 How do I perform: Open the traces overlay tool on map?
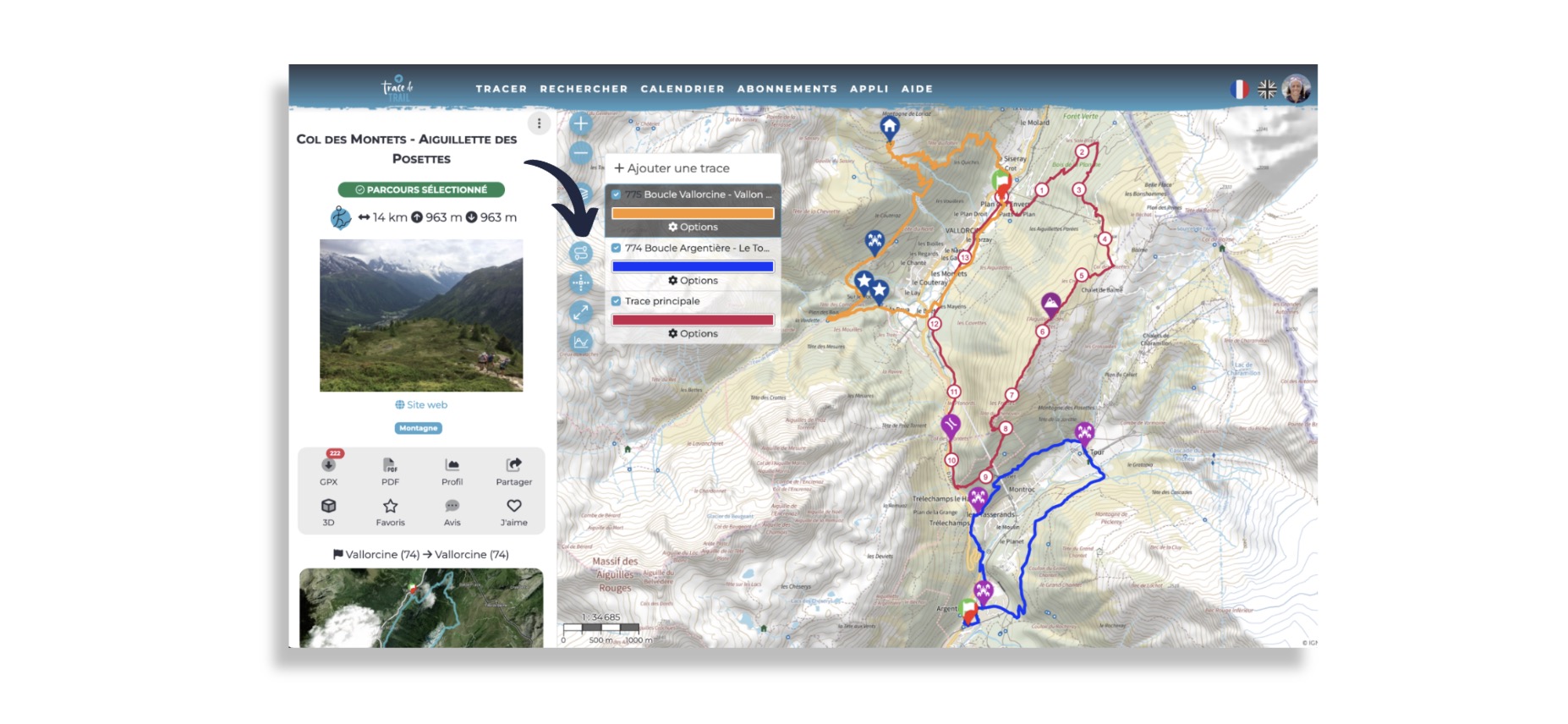coord(581,253)
